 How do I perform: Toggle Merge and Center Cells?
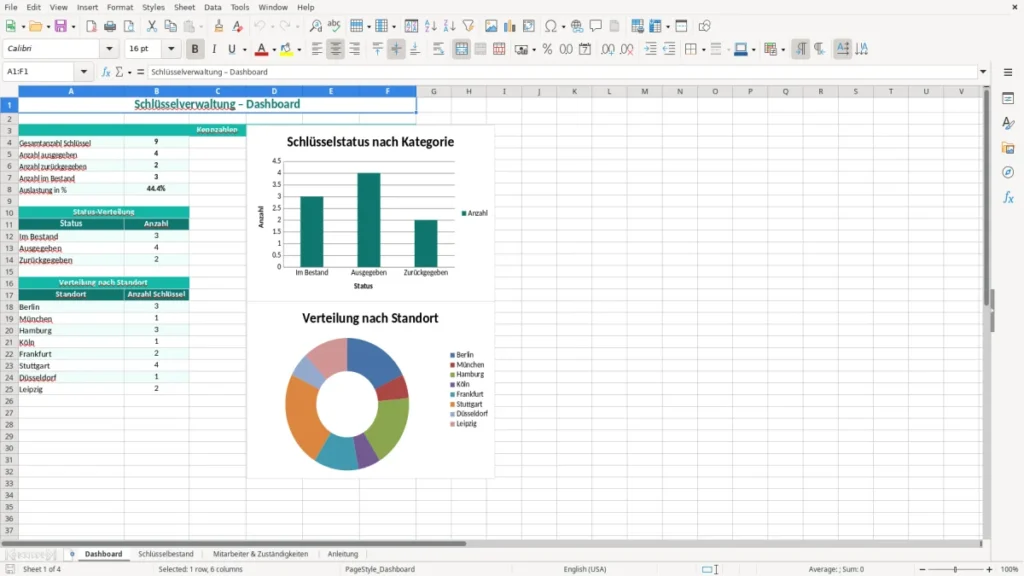(x=462, y=49)
